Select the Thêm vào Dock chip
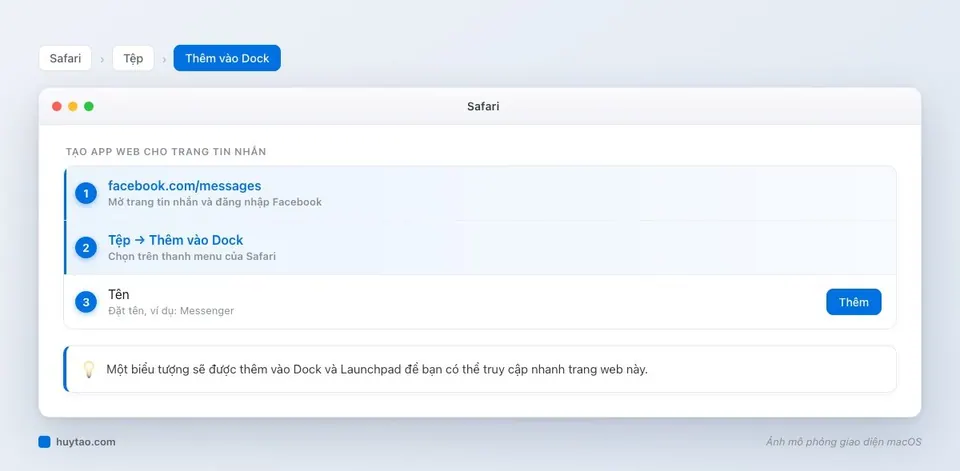 227,58
